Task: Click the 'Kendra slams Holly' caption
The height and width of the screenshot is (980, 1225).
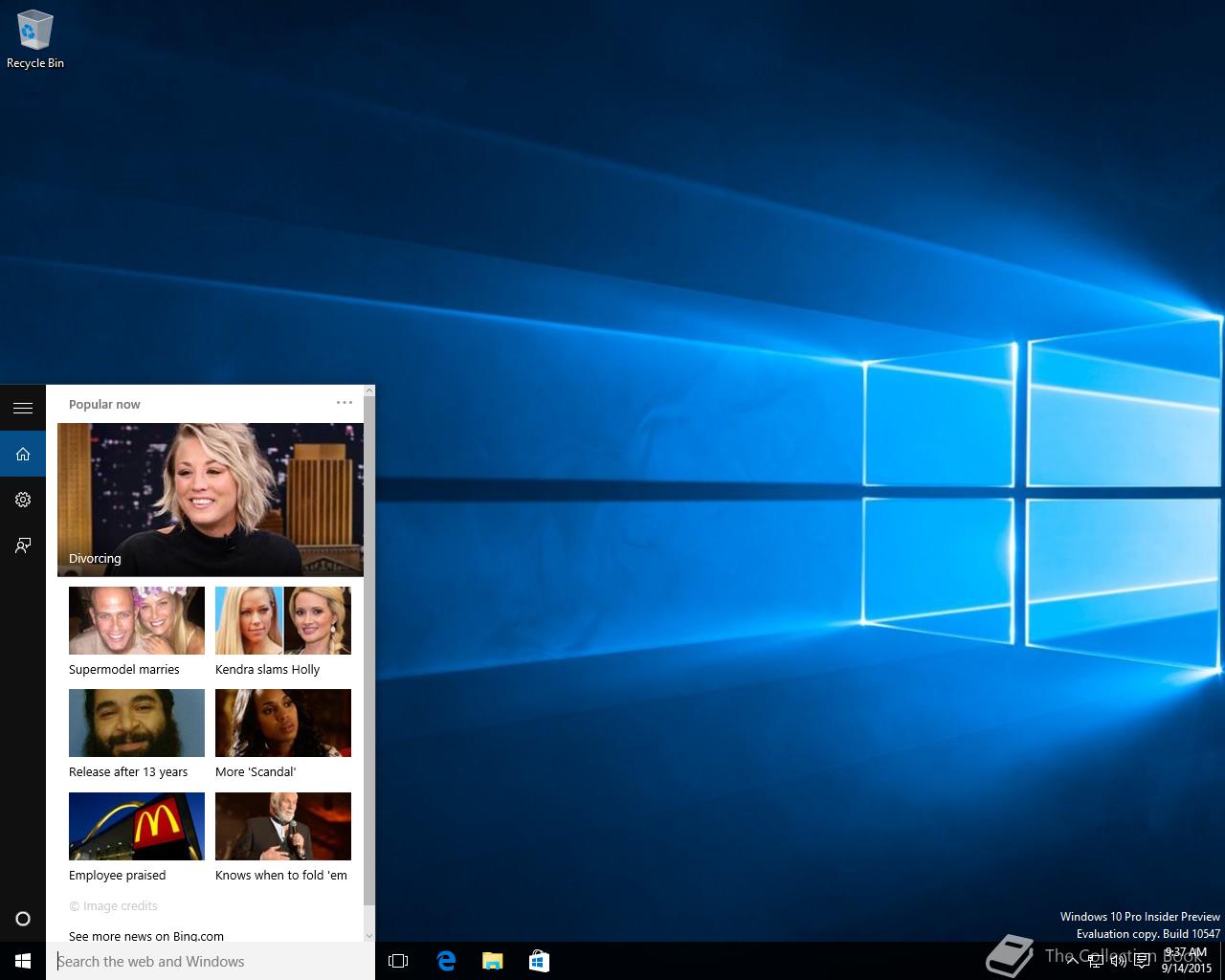Action: [x=267, y=670]
